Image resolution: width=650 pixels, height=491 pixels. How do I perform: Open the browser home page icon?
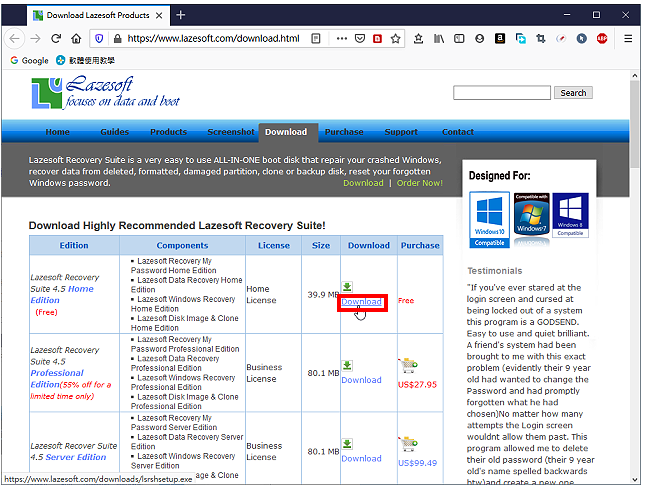click(x=76, y=39)
